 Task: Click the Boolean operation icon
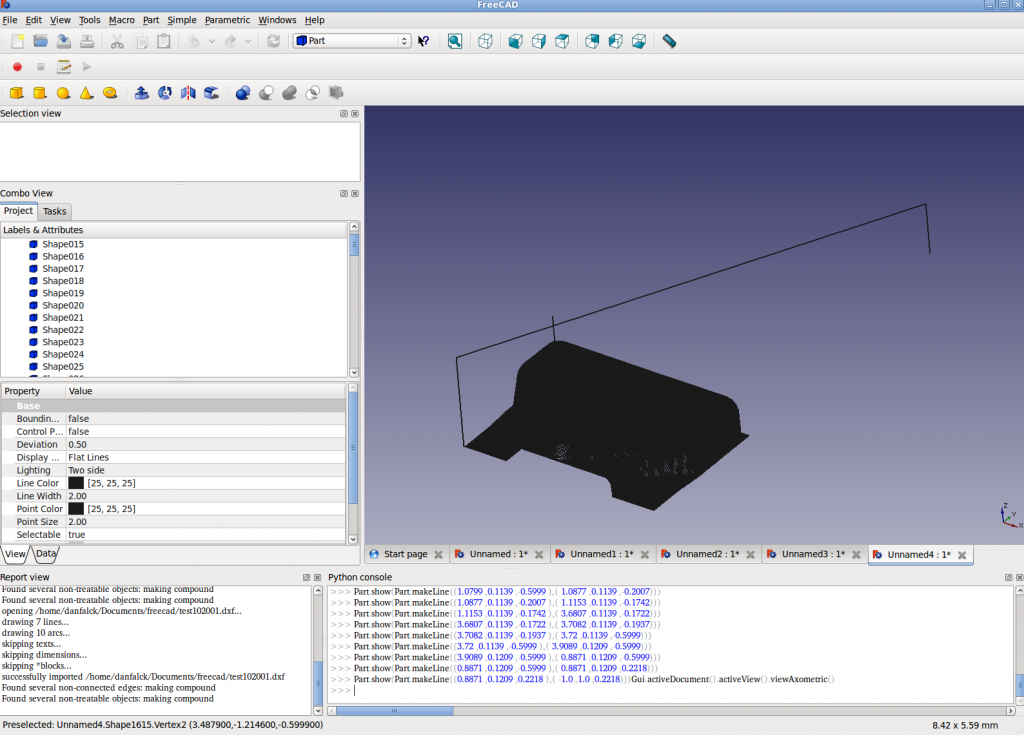click(243, 93)
